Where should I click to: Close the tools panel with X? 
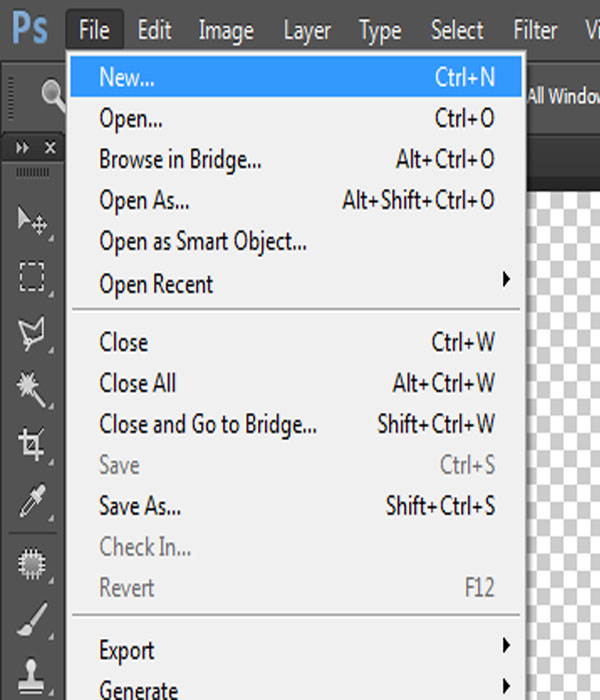point(50,147)
